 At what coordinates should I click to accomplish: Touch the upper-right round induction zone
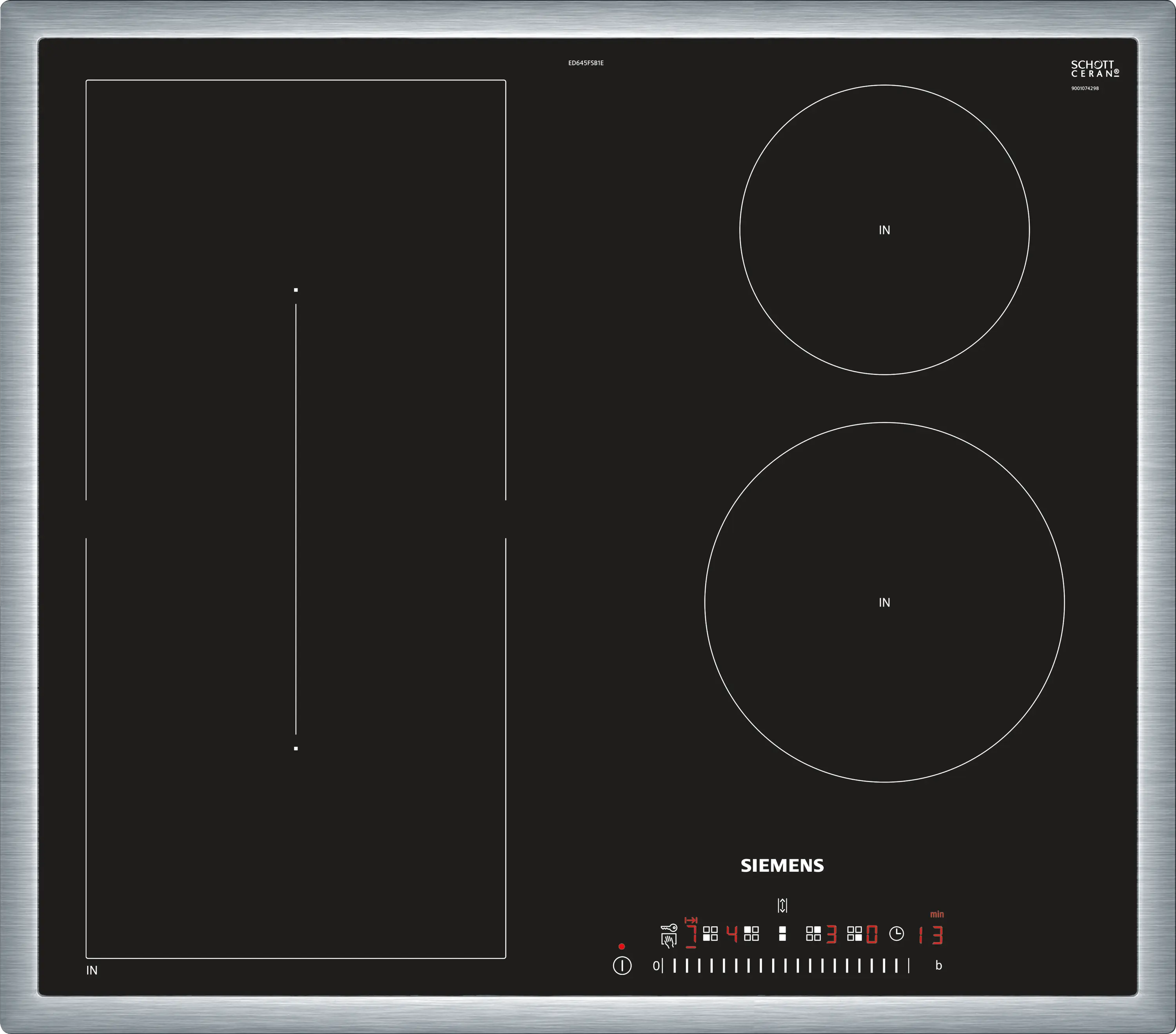click(884, 230)
